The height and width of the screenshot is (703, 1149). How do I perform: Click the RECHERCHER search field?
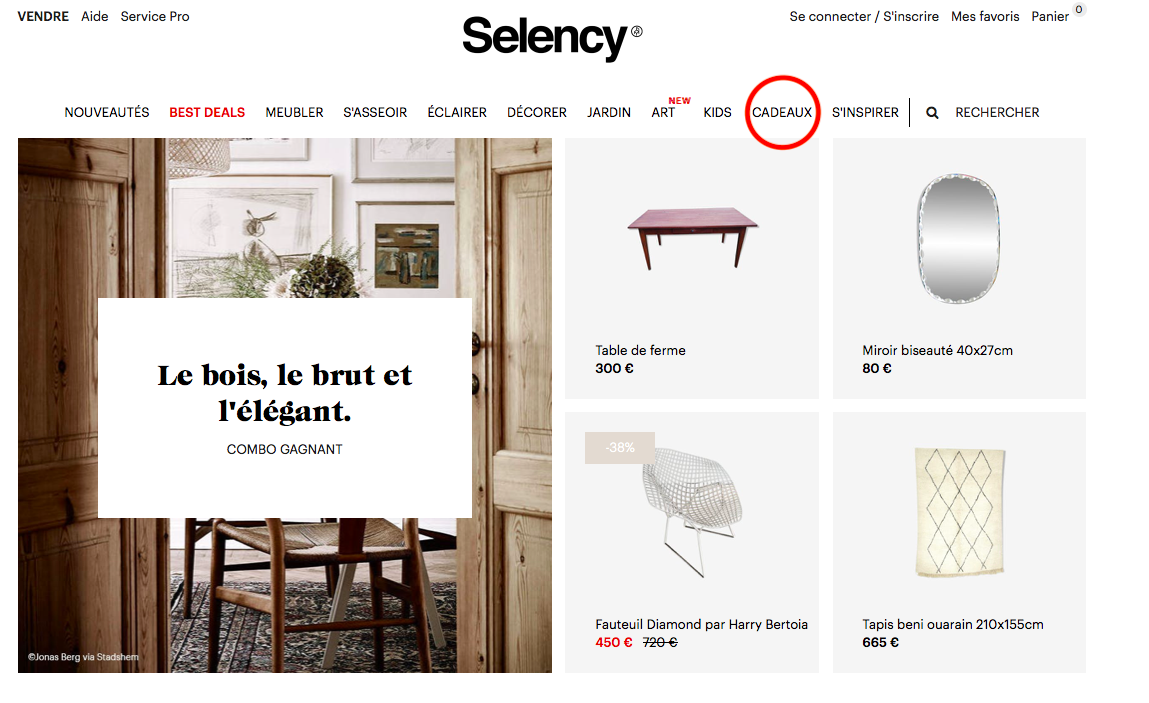click(x=997, y=112)
